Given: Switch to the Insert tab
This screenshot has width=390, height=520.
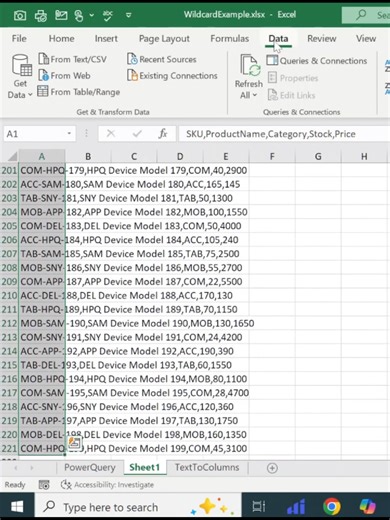Looking at the screenshot, I should pos(106,39).
